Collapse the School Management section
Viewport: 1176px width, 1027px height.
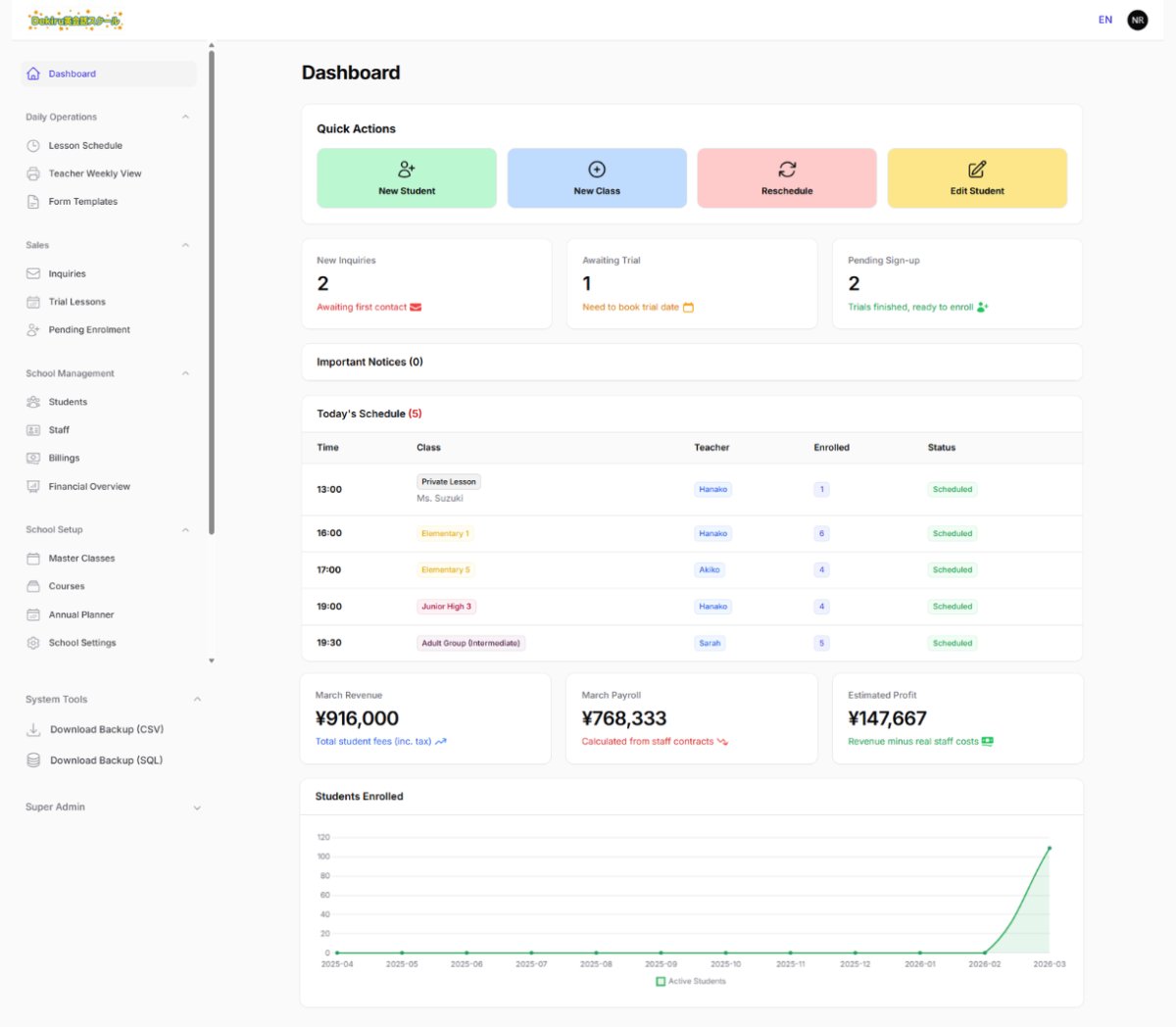click(x=185, y=373)
